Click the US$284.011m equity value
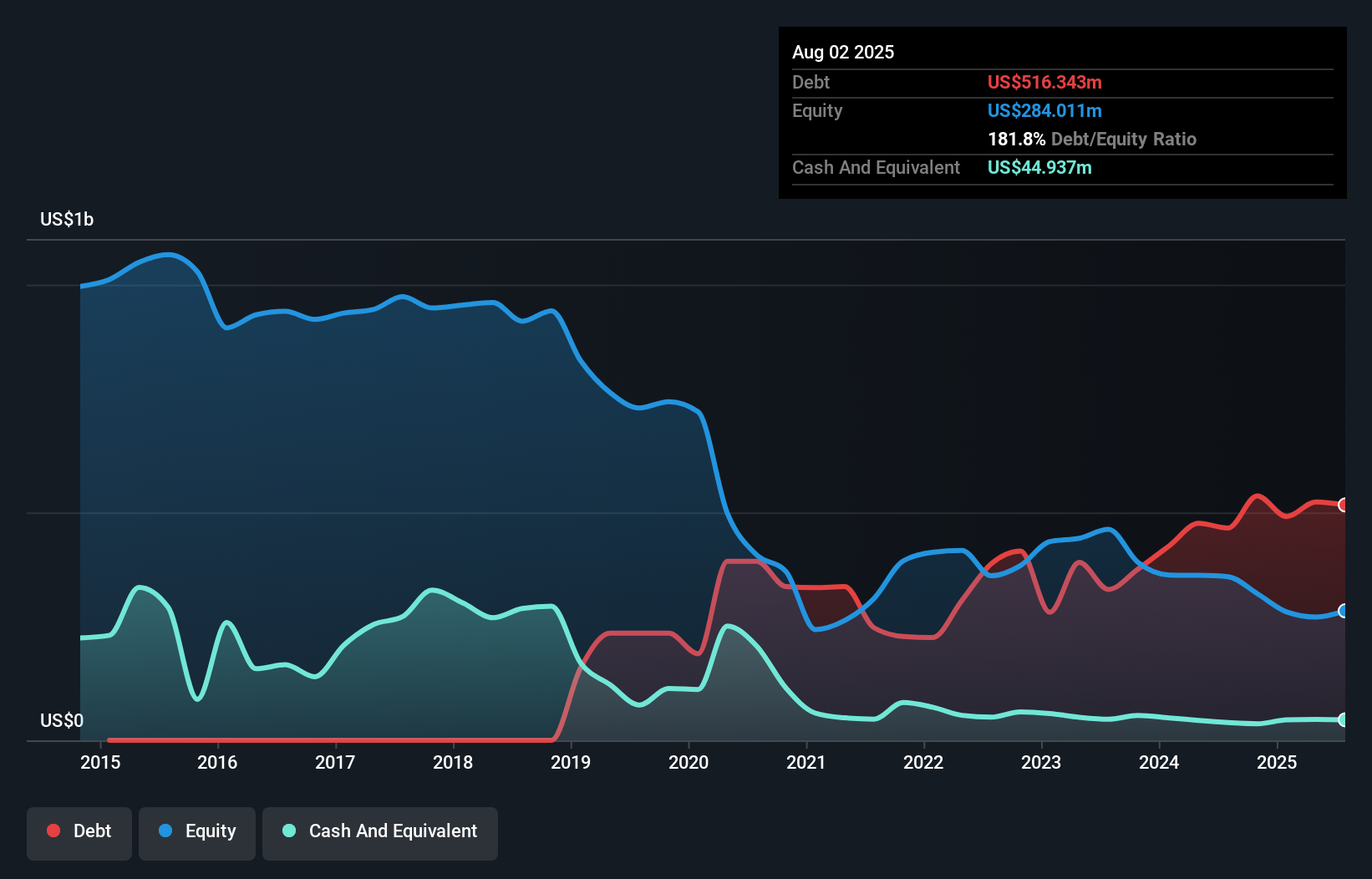The height and width of the screenshot is (879, 1372). click(x=1044, y=110)
